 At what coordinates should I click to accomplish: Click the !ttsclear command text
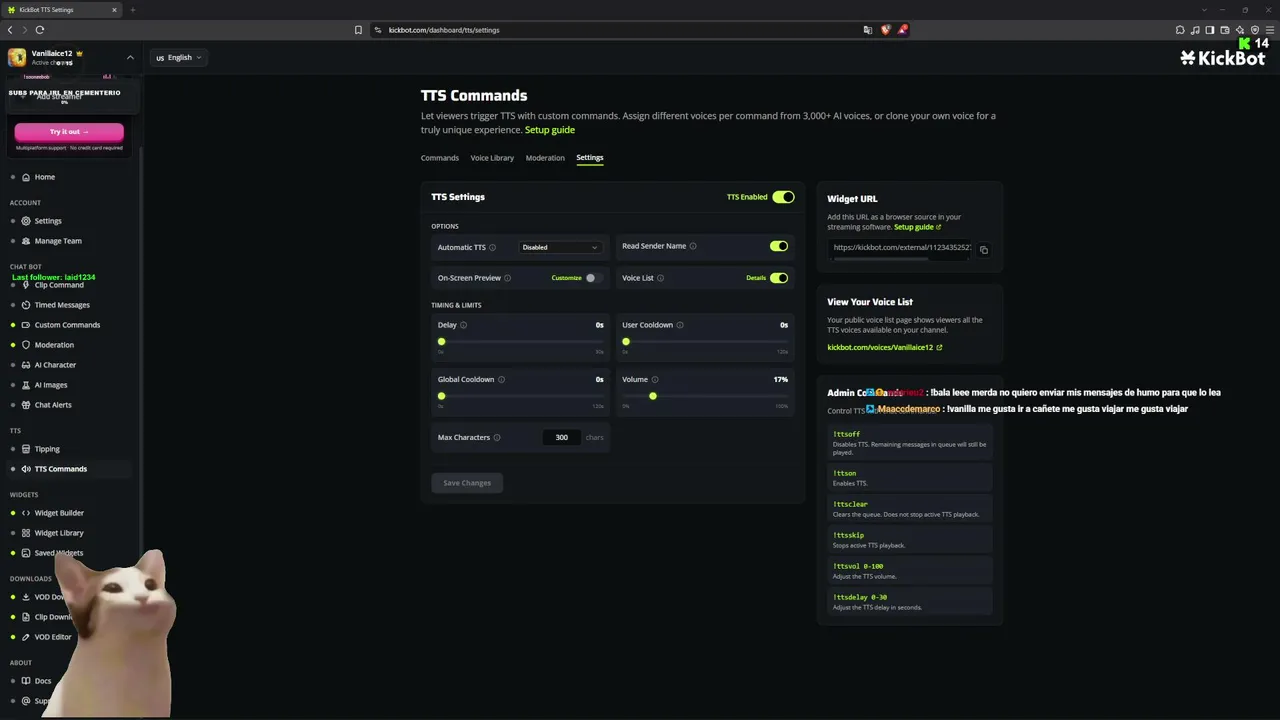pos(850,504)
